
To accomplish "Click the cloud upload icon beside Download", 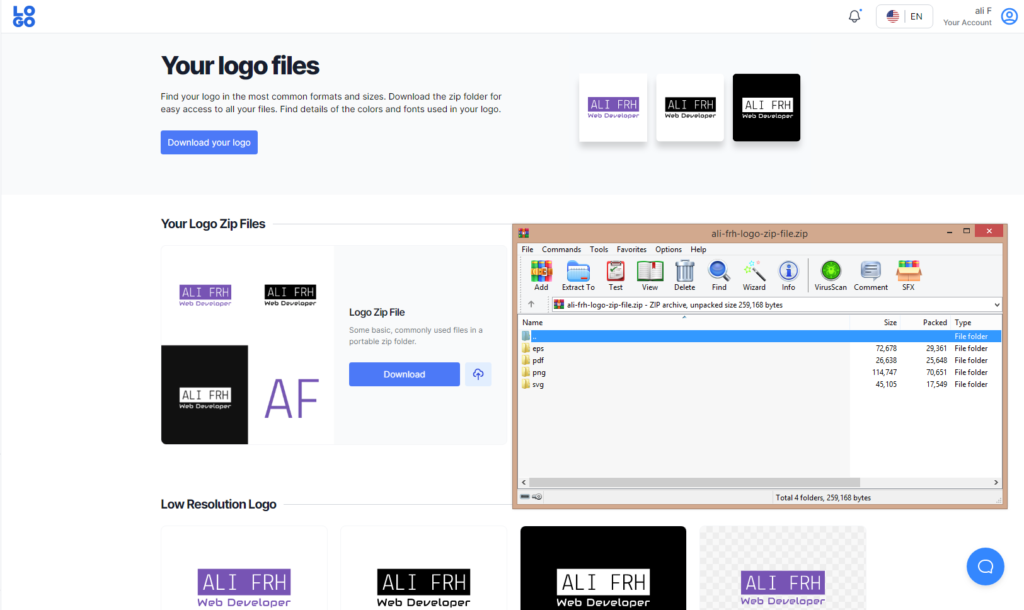I will tap(478, 374).
